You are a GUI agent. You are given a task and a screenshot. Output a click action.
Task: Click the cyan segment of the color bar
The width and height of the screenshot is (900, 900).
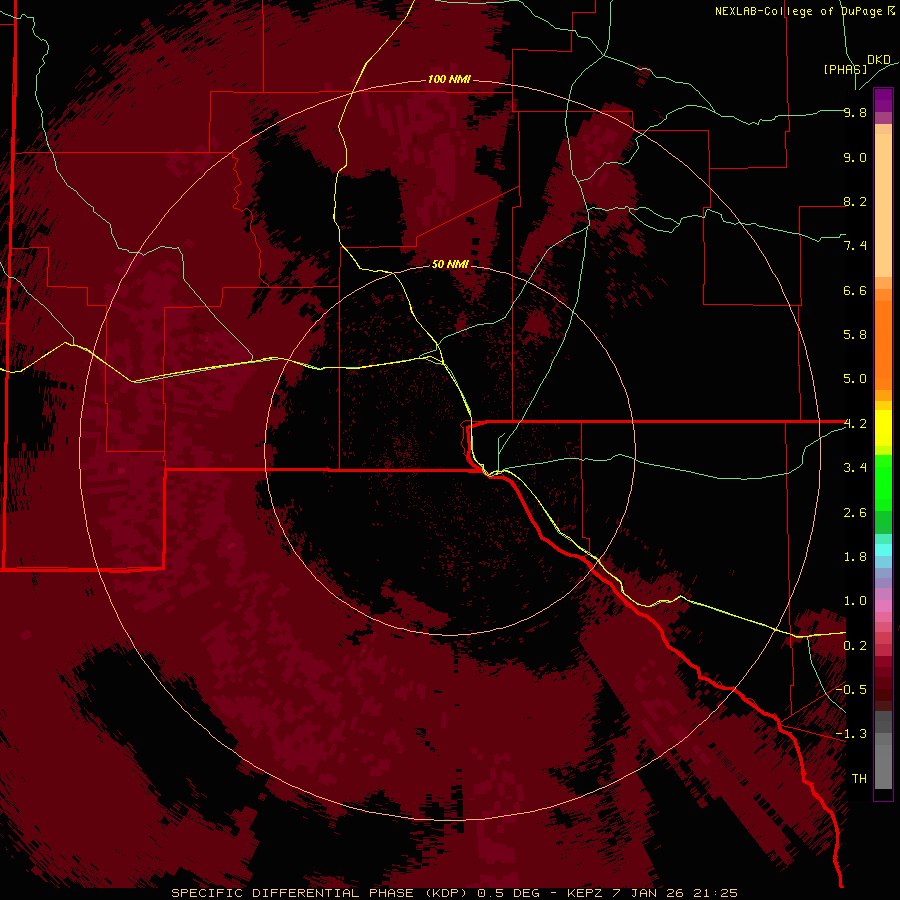(883, 550)
